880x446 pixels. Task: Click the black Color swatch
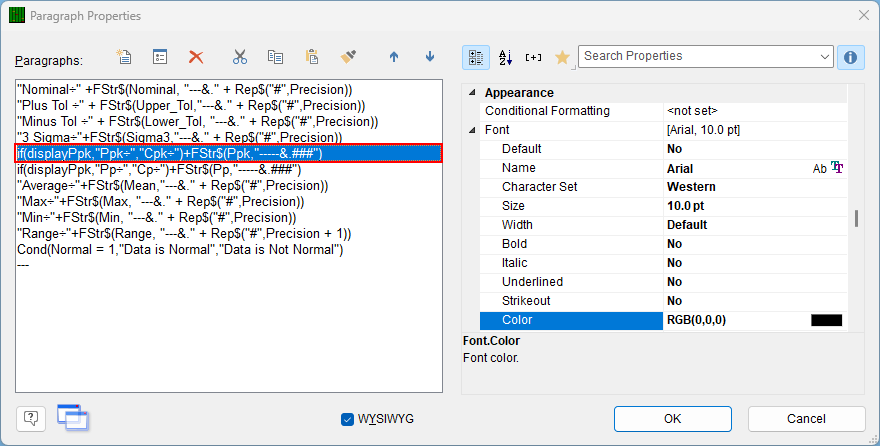click(x=826, y=320)
